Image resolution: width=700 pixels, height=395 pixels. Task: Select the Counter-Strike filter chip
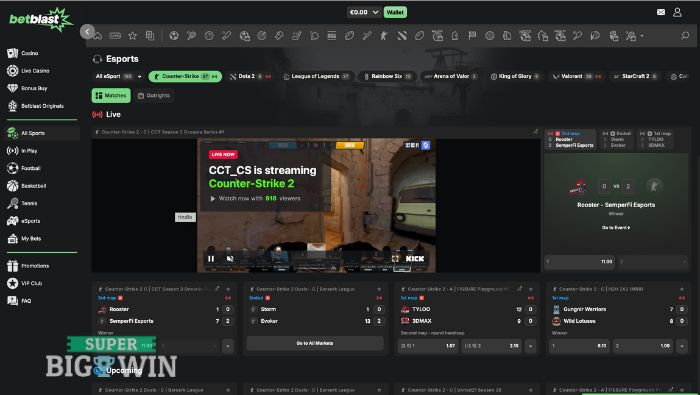(x=185, y=76)
